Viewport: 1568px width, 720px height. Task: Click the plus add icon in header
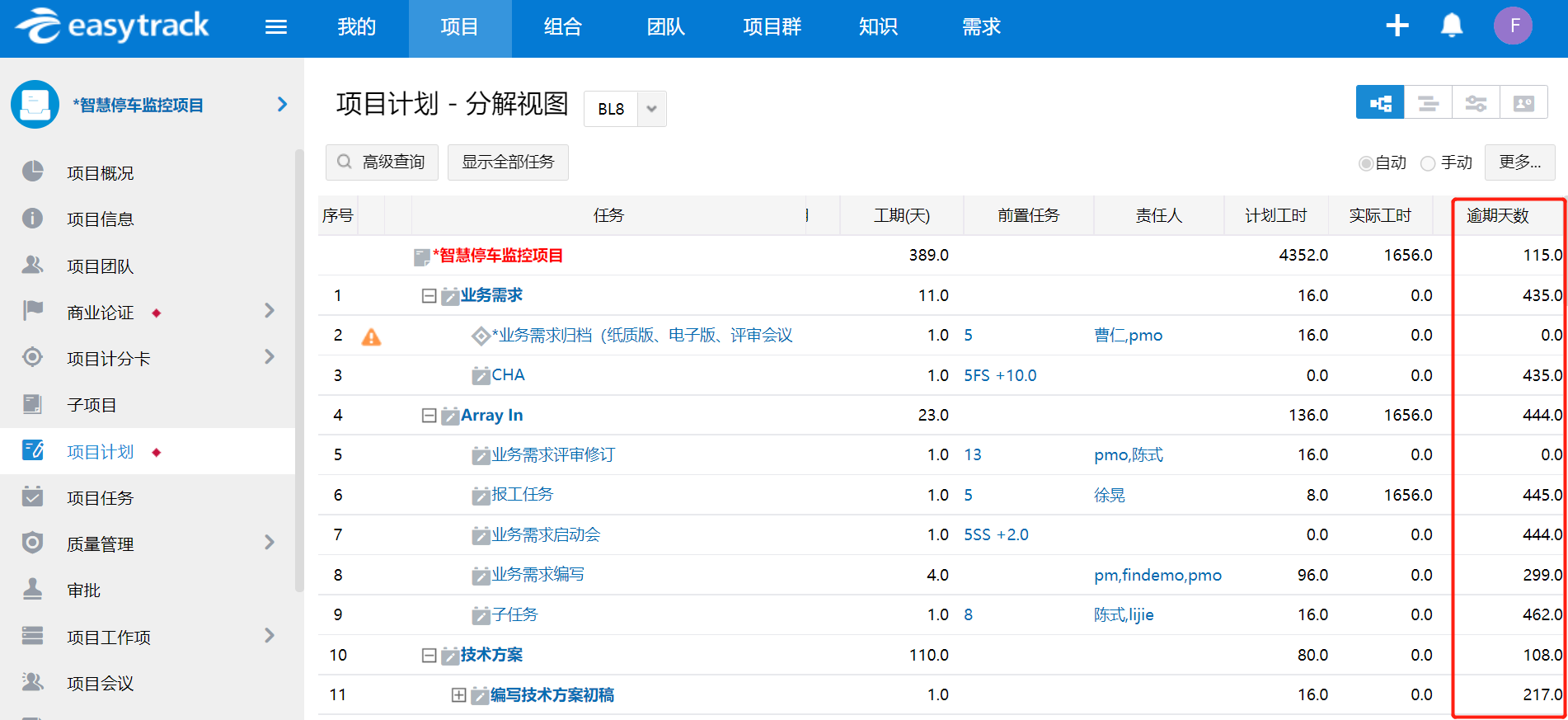pyautogui.click(x=1397, y=26)
